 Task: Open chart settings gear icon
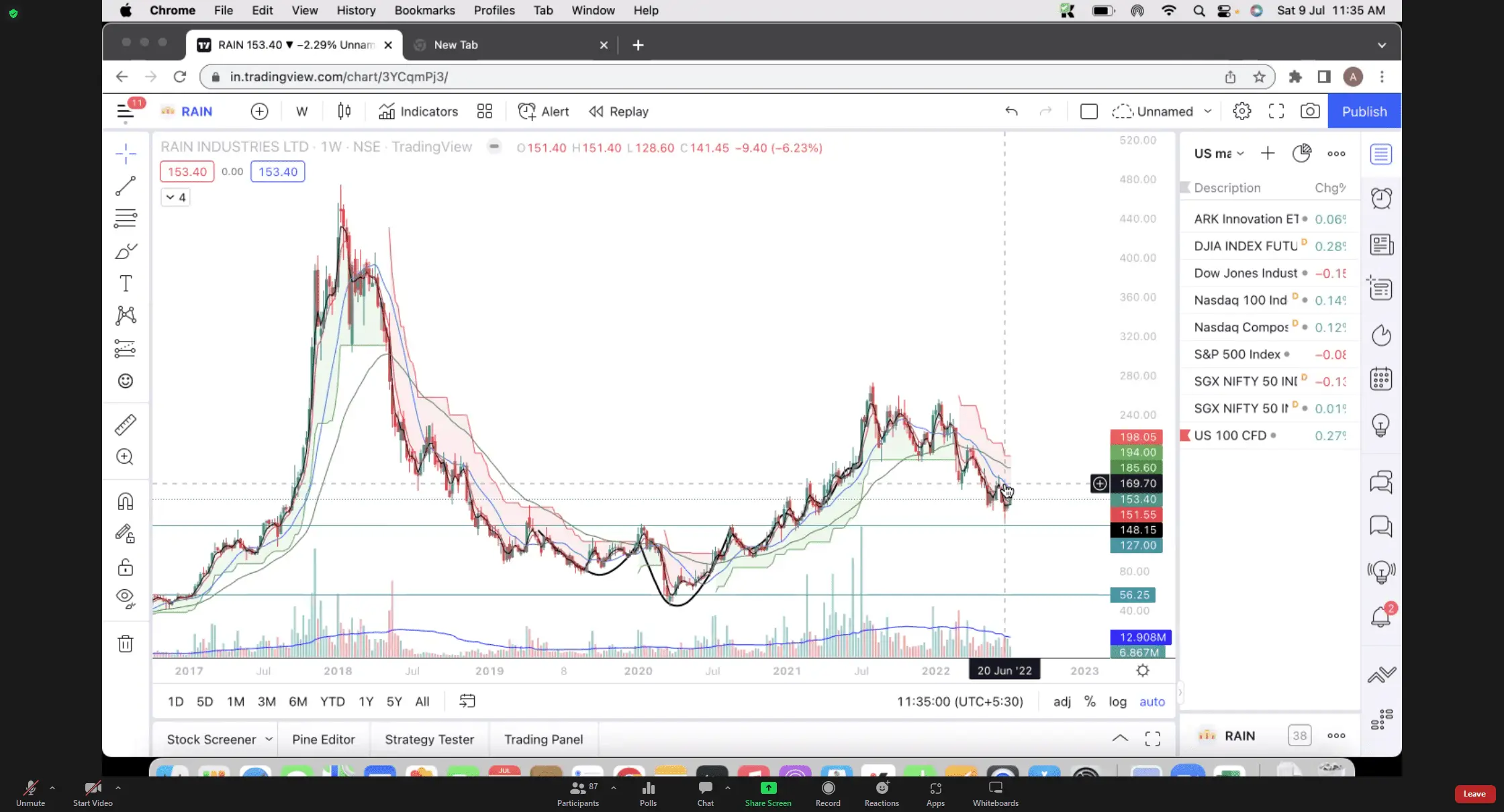point(1241,111)
